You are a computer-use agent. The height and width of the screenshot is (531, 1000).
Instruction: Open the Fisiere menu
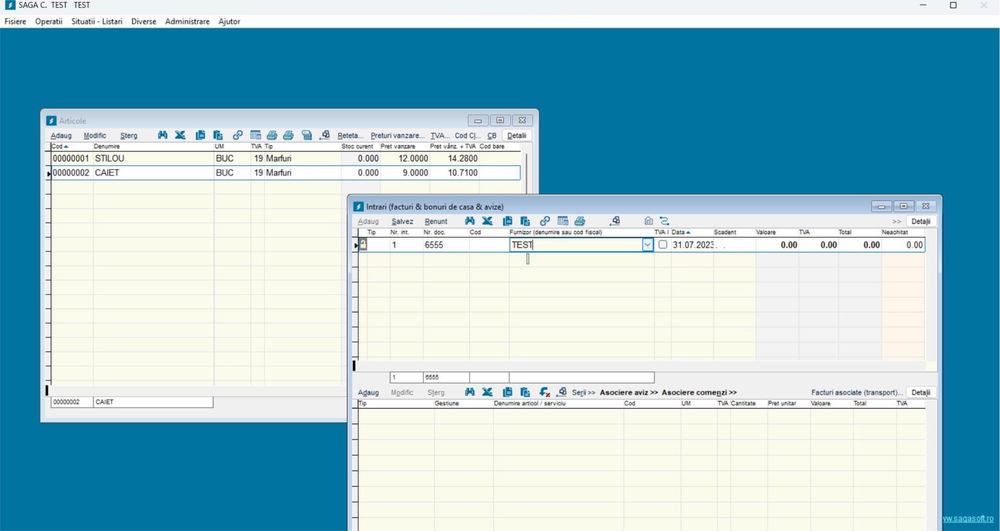(15, 22)
